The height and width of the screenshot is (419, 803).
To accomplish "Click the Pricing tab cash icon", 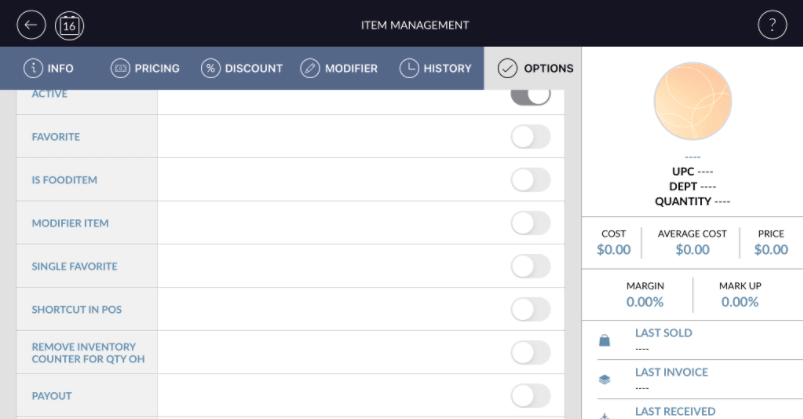I will click(x=120, y=68).
